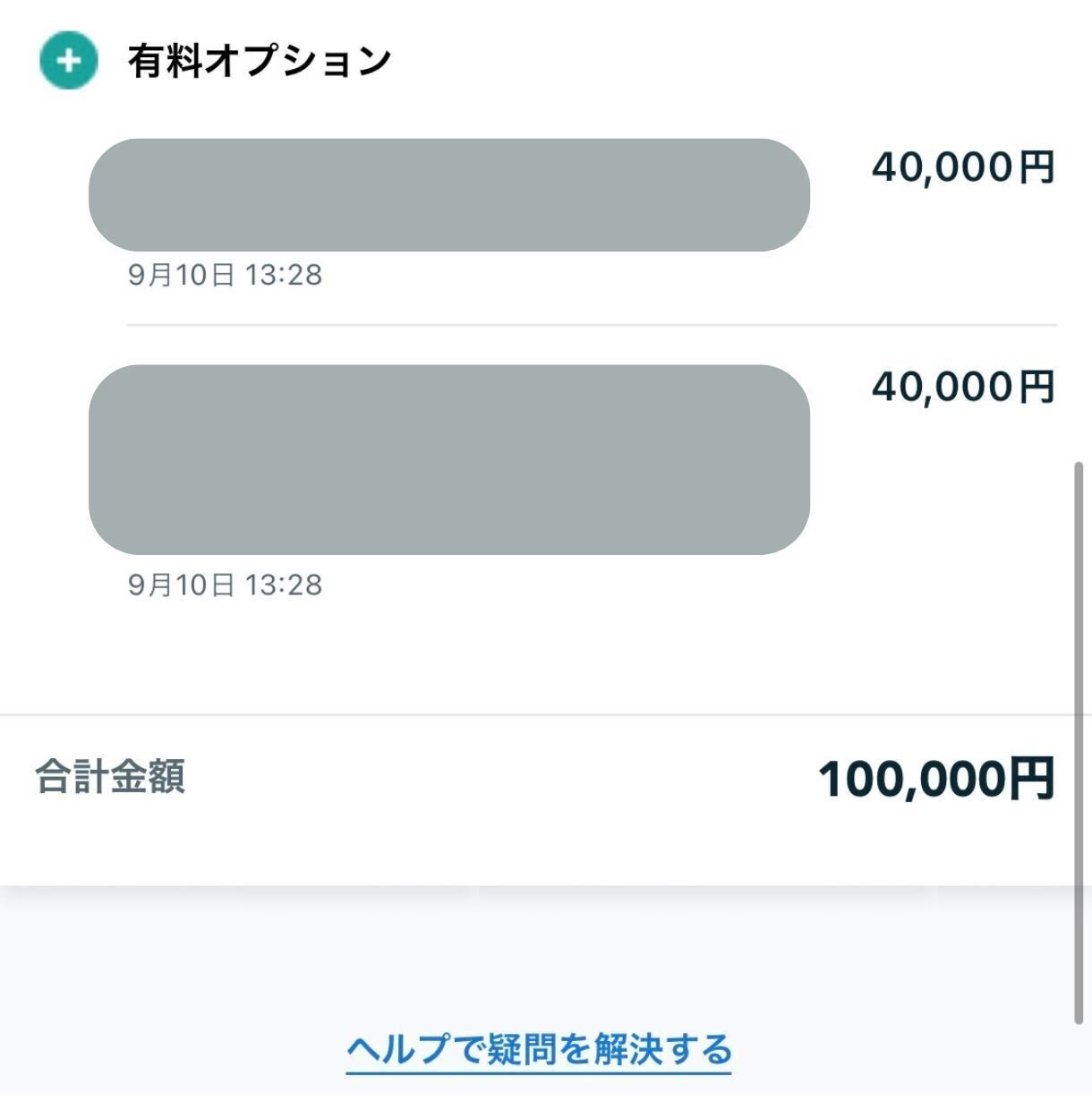Click the 9月10日 date under the second option
The width and height of the screenshot is (1092, 1110).
coord(181,585)
